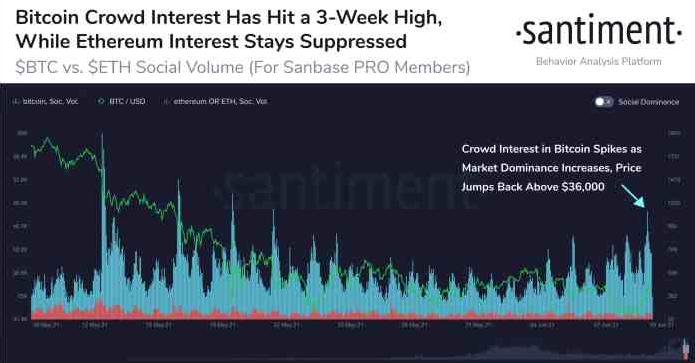Click the 'Market Dominance Increases, Price' annotation line
Screen dimensions: 695x363
pyautogui.click(x=551, y=168)
